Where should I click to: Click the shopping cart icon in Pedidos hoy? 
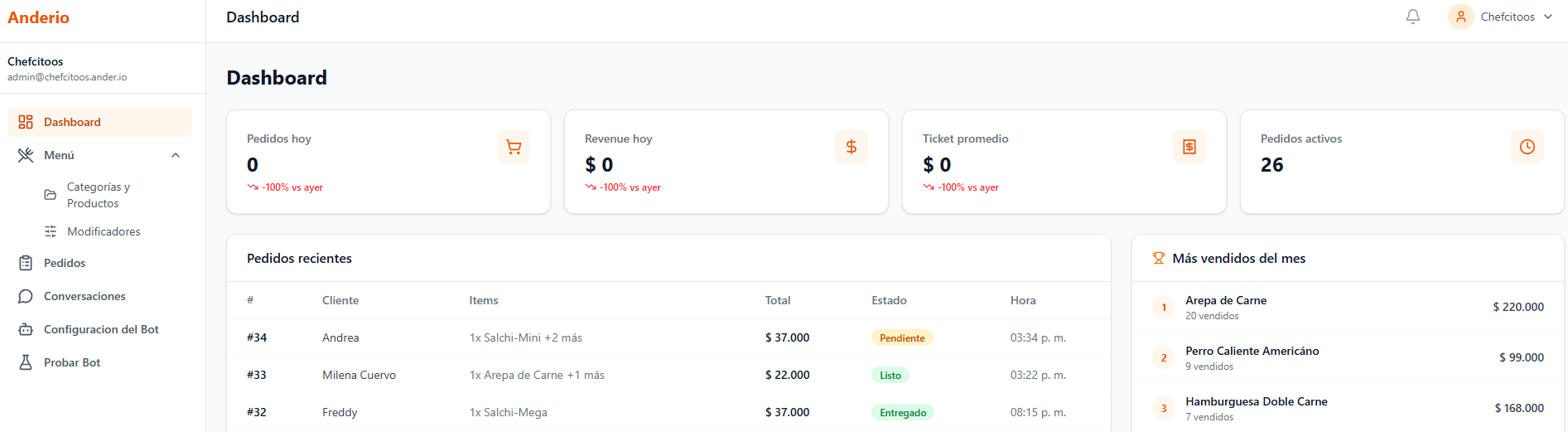coord(514,147)
